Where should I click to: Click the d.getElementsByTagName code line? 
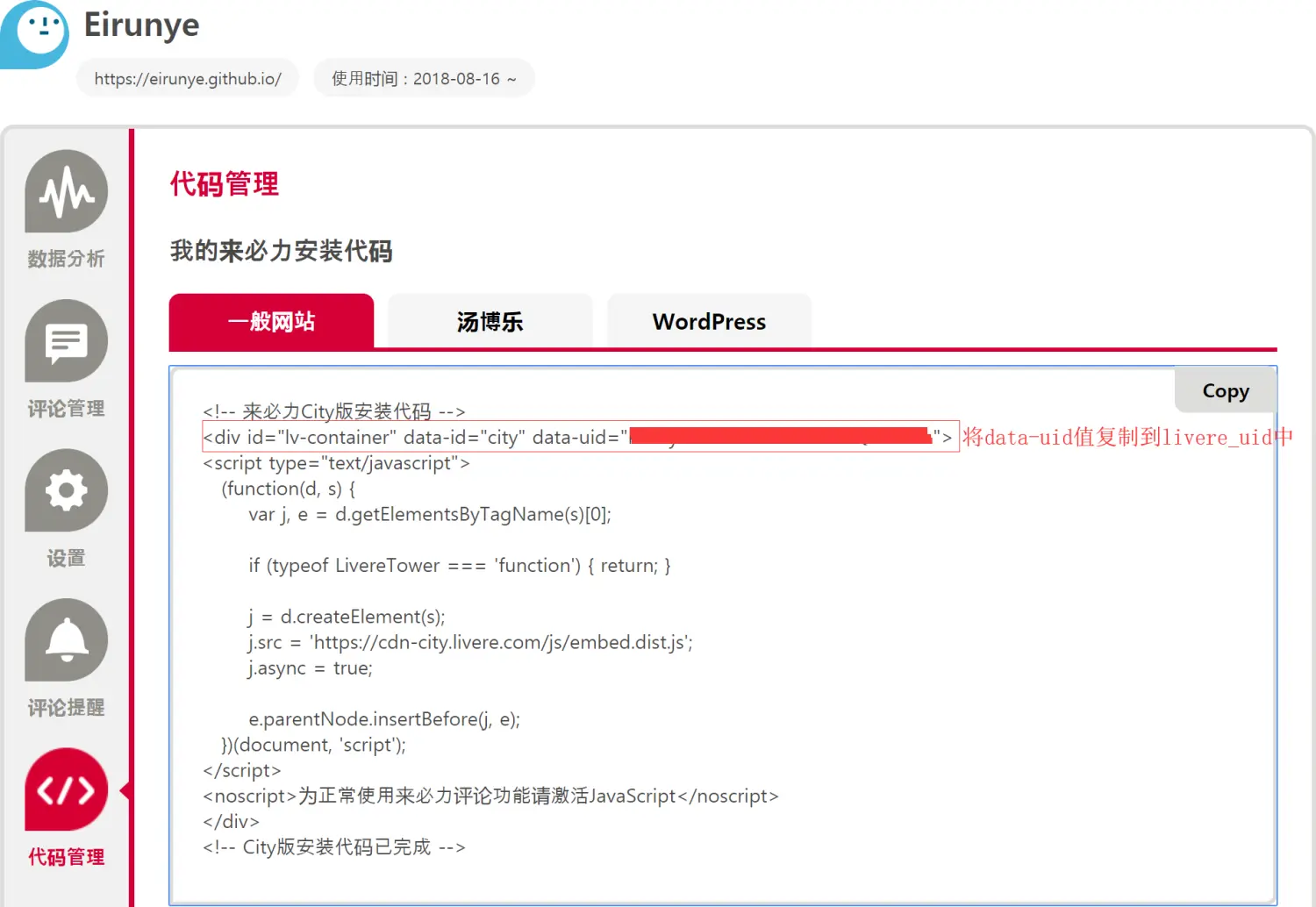[x=430, y=514]
